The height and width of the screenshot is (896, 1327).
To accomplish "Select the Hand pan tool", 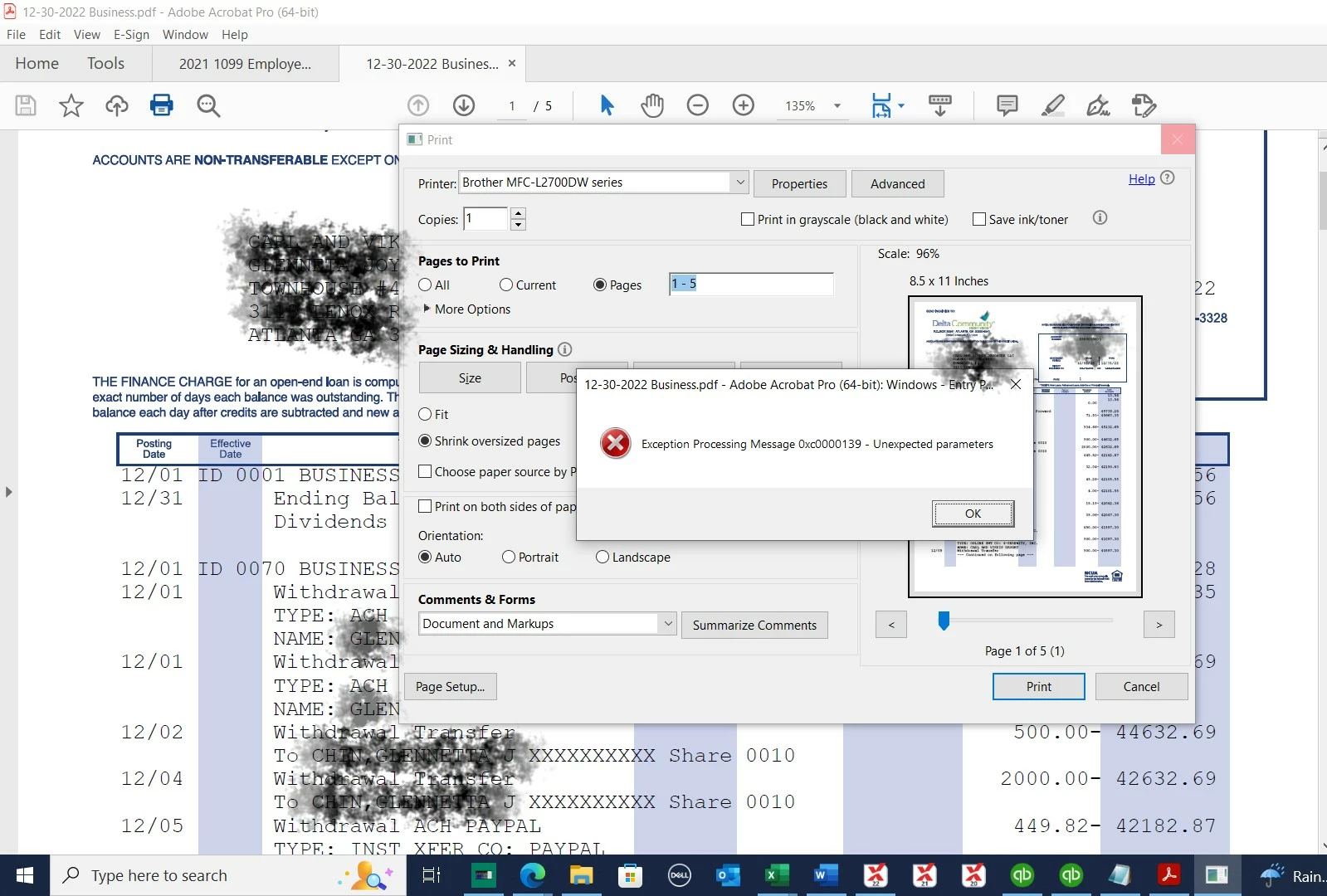I will tap(652, 105).
